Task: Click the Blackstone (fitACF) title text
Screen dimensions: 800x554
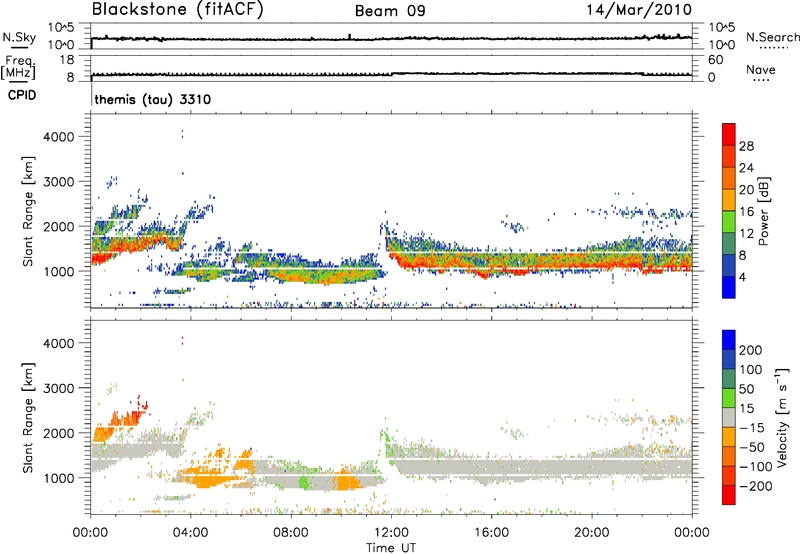Action: tap(178, 10)
